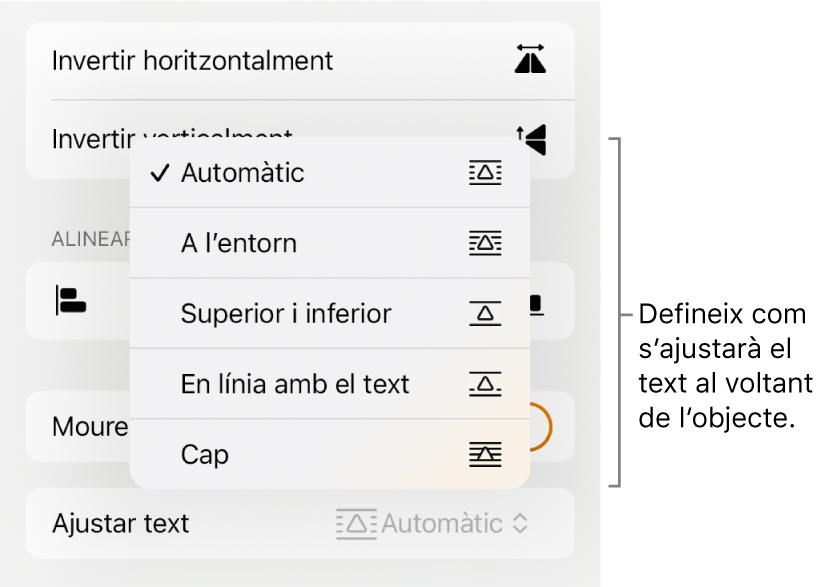838x587 pixels.
Task: Click the horizontal flip icon
Action: [x=530, y=59]
